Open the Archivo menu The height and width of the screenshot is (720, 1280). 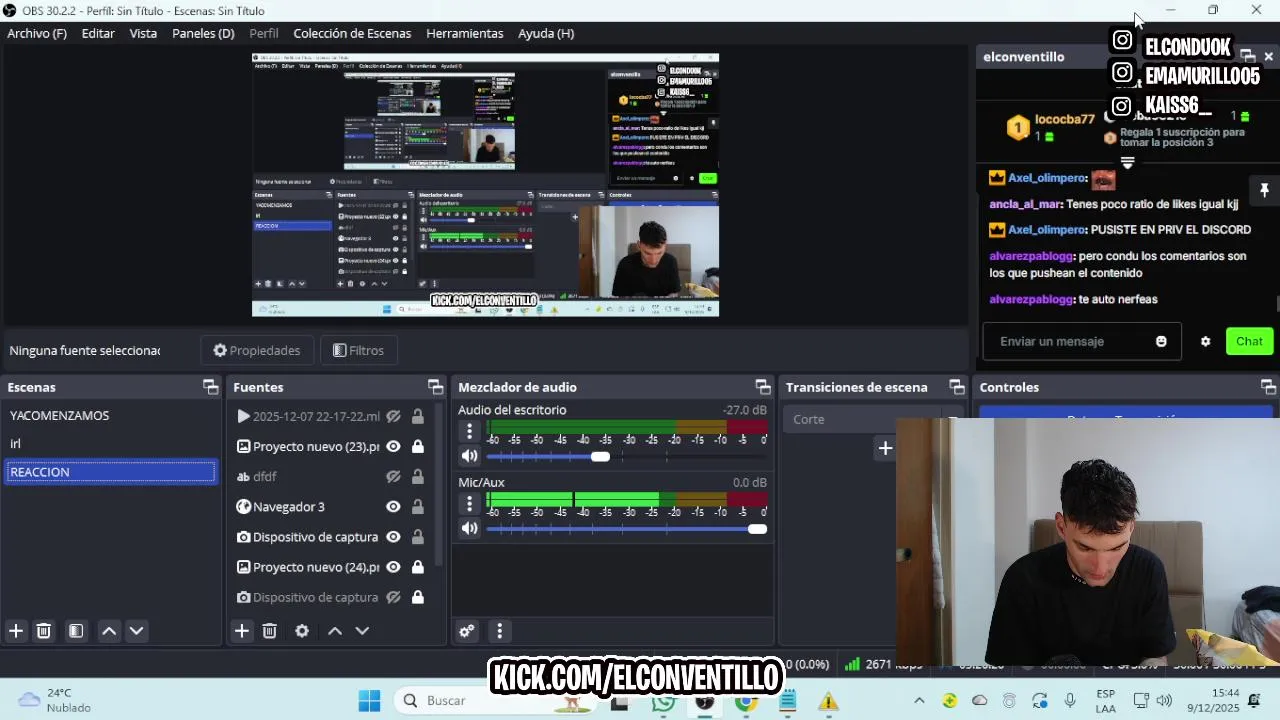[x=37, y=33]
